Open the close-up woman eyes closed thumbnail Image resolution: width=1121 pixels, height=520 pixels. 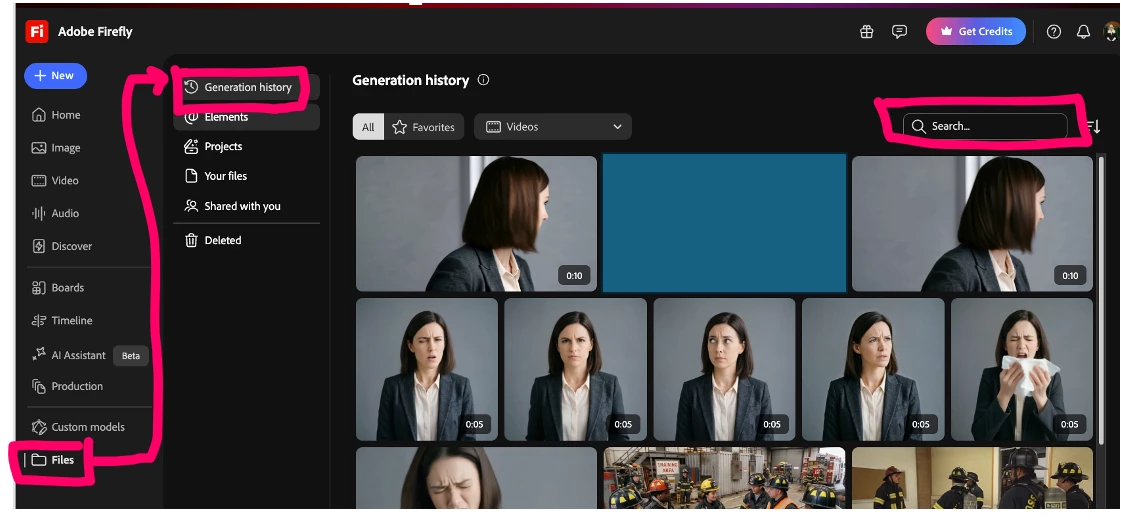[476, 479]
